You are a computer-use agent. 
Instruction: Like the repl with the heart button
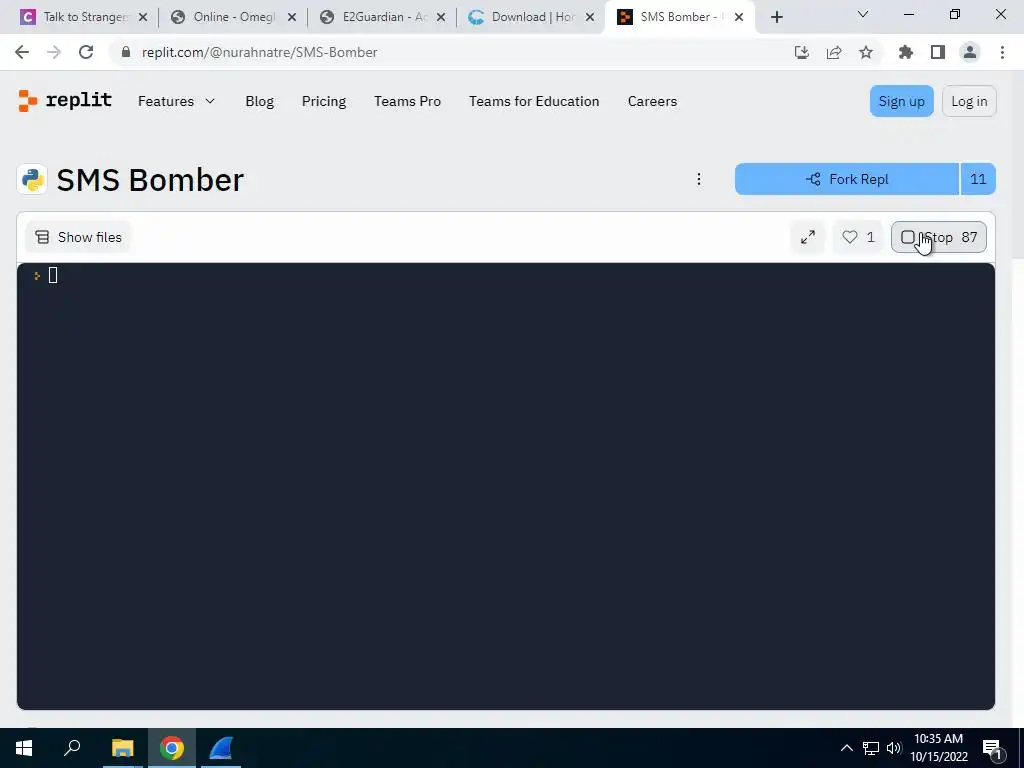pos(857,237)
